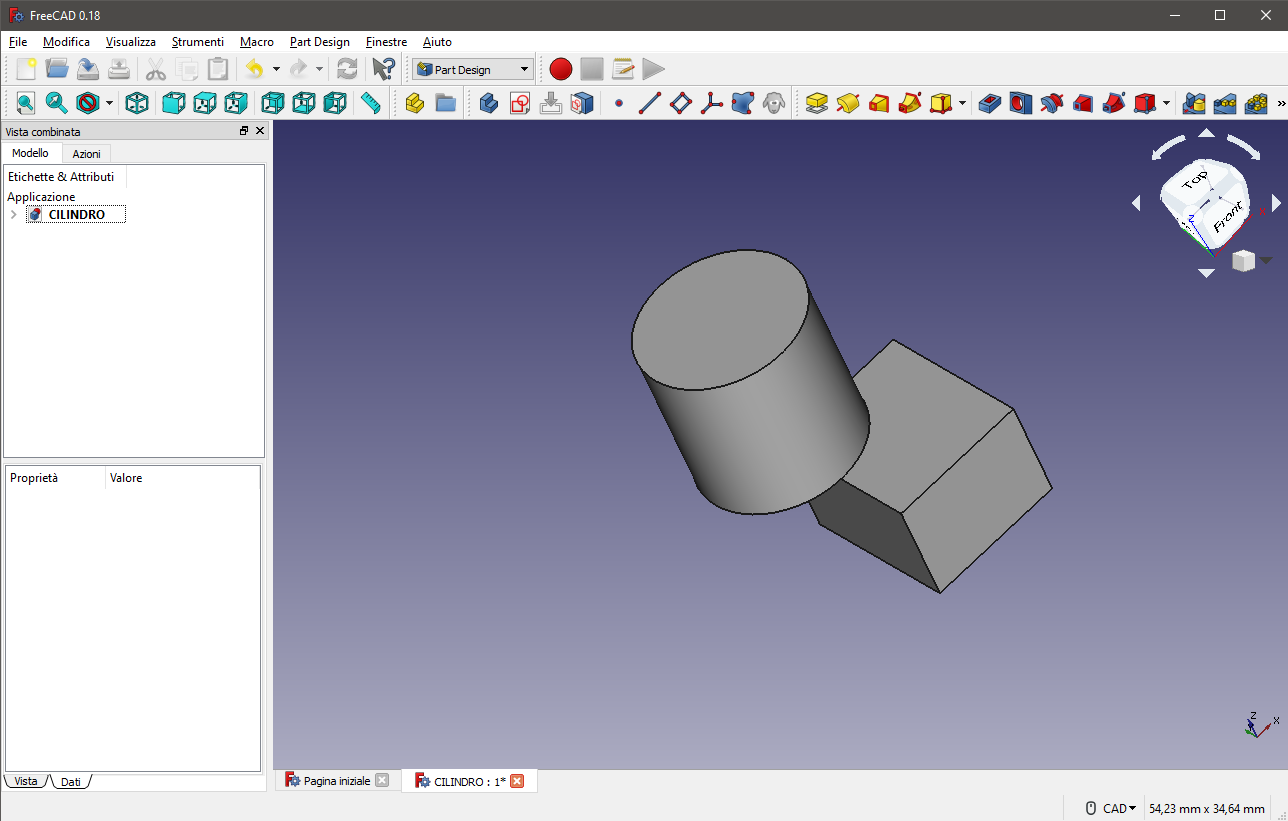Click the Pad feature icon
Viewport: 1288px width, 821px height.
(x=817, y=103)
